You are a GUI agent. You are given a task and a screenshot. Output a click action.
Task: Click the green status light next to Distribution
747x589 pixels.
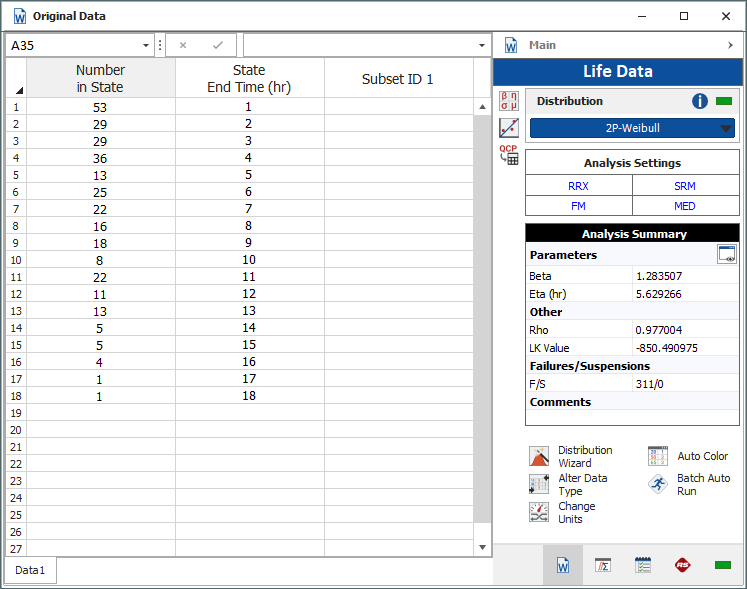(x=724, y=101)
